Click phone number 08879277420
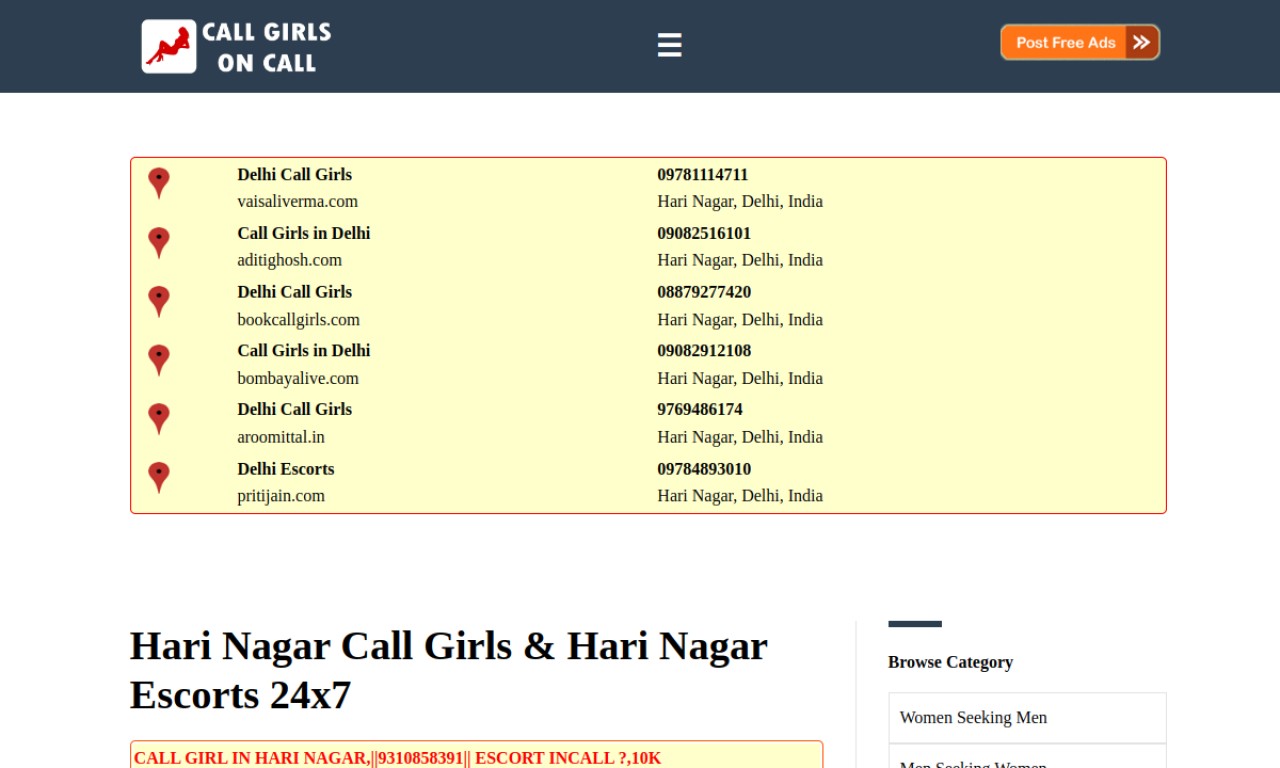Screen dimensions: 1280x768 tap(704, 292)
